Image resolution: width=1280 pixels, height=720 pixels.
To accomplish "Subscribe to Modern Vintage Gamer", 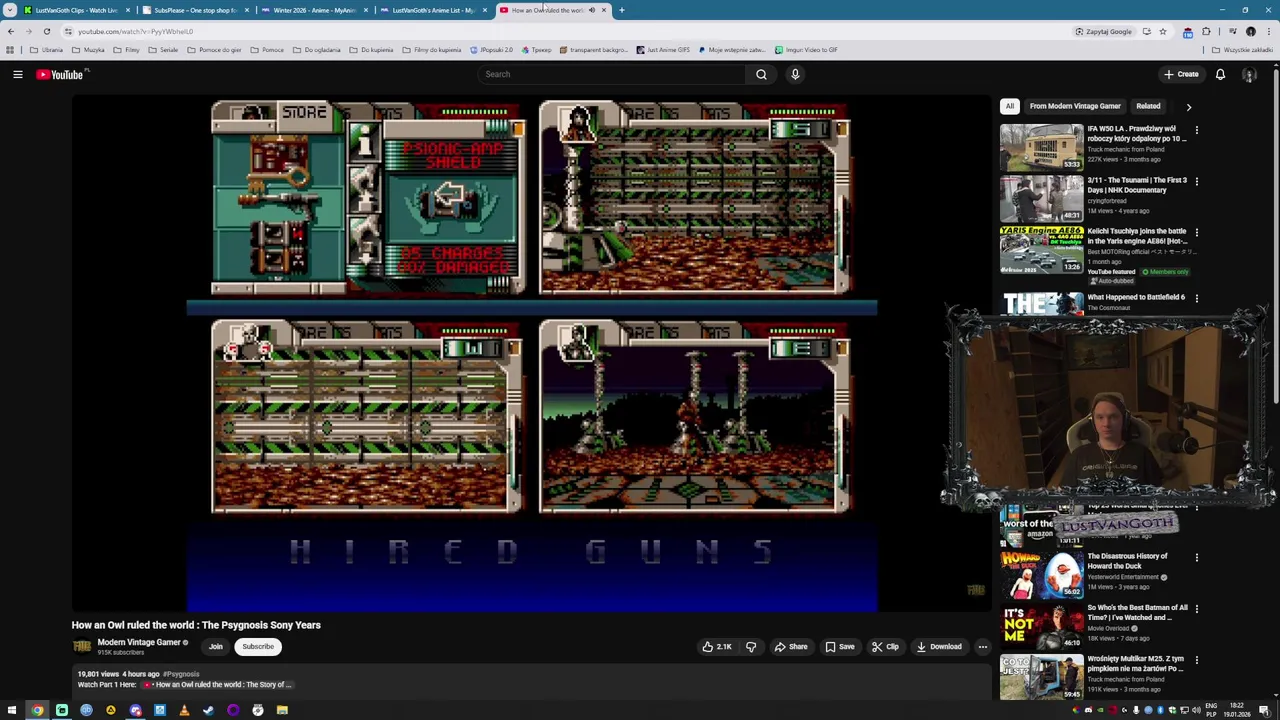I will (257, 646).
